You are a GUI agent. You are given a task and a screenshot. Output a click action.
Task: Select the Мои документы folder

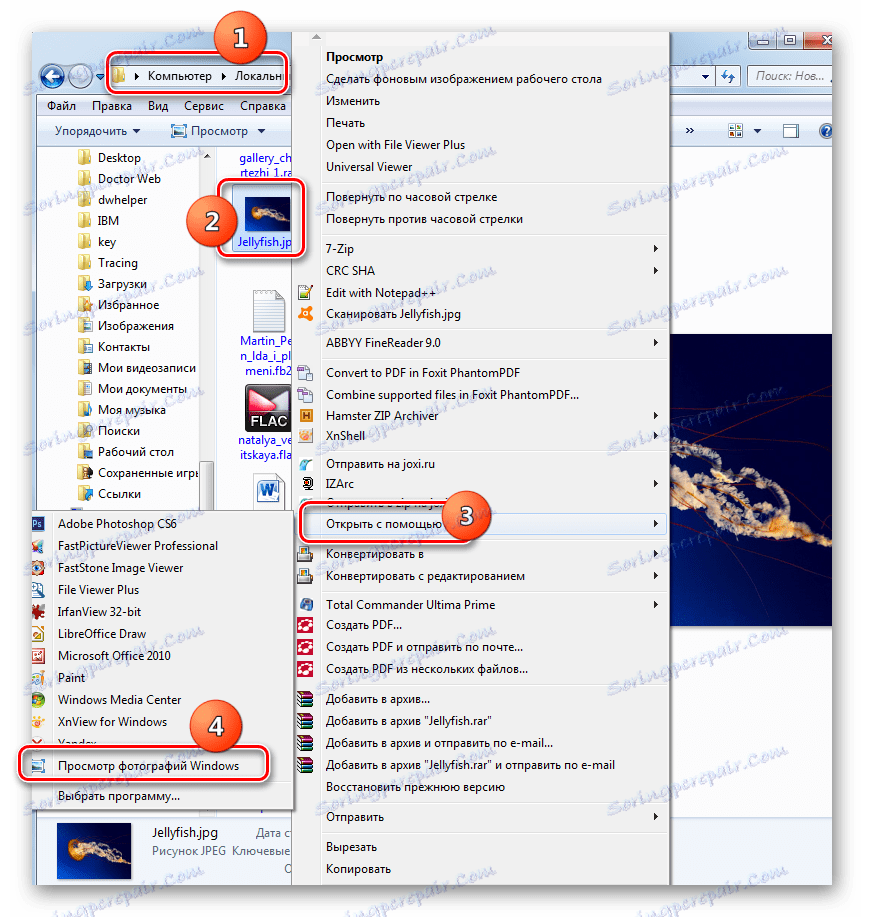coord(142,389)
